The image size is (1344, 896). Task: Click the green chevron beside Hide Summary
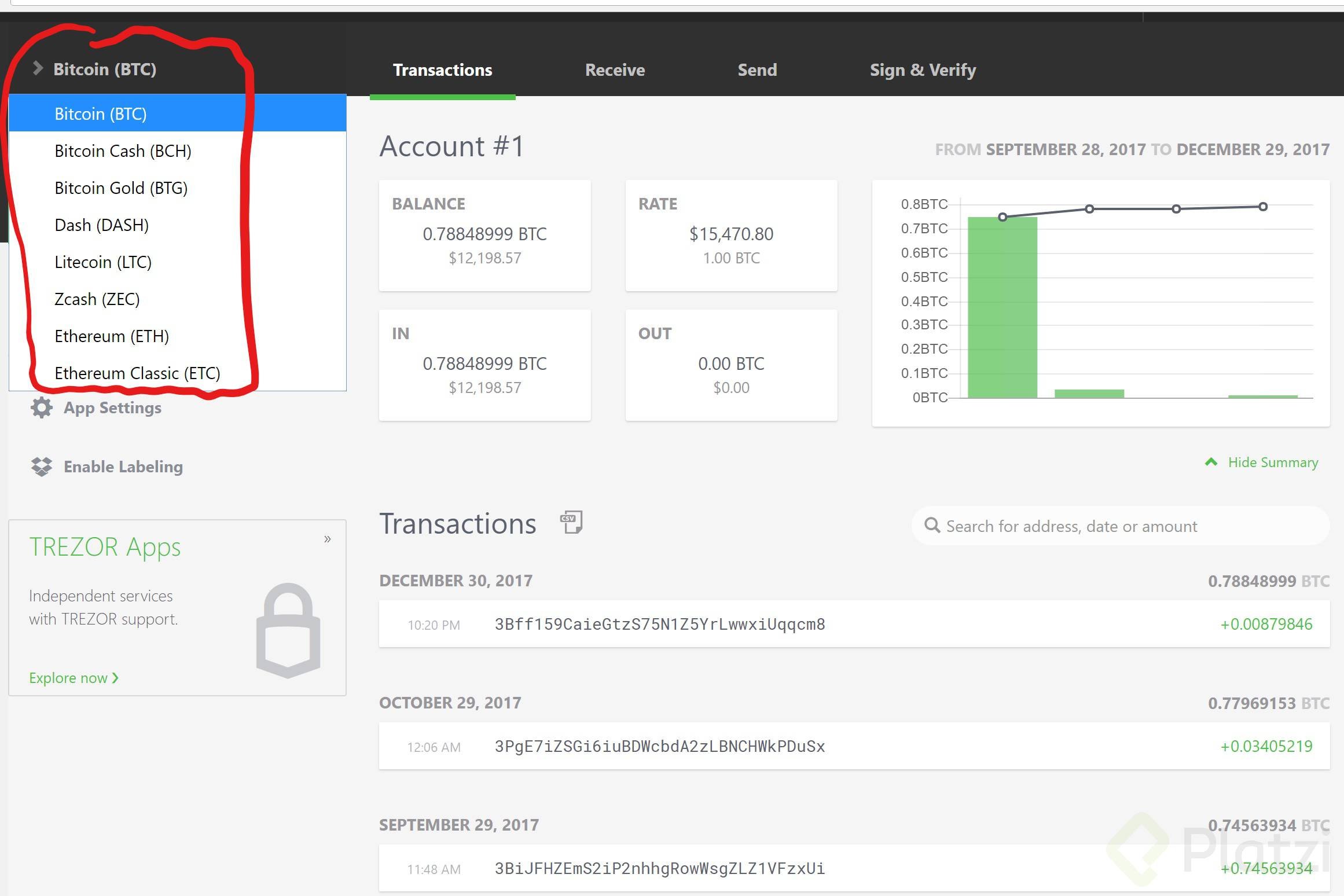tap(1211, 462)
